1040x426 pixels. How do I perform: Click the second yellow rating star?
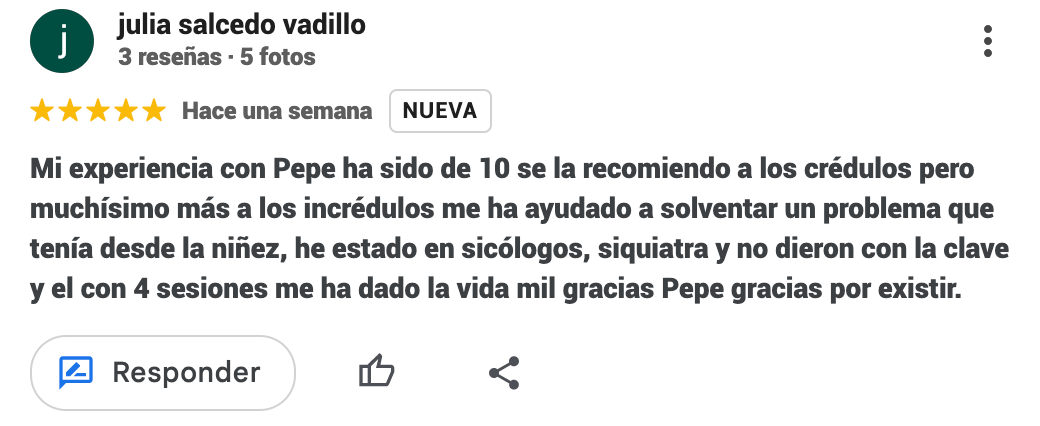[71, 111]
